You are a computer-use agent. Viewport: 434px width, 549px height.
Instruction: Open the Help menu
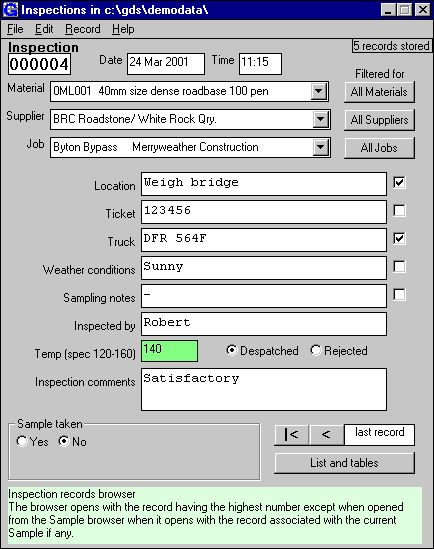tap(123, 29)
